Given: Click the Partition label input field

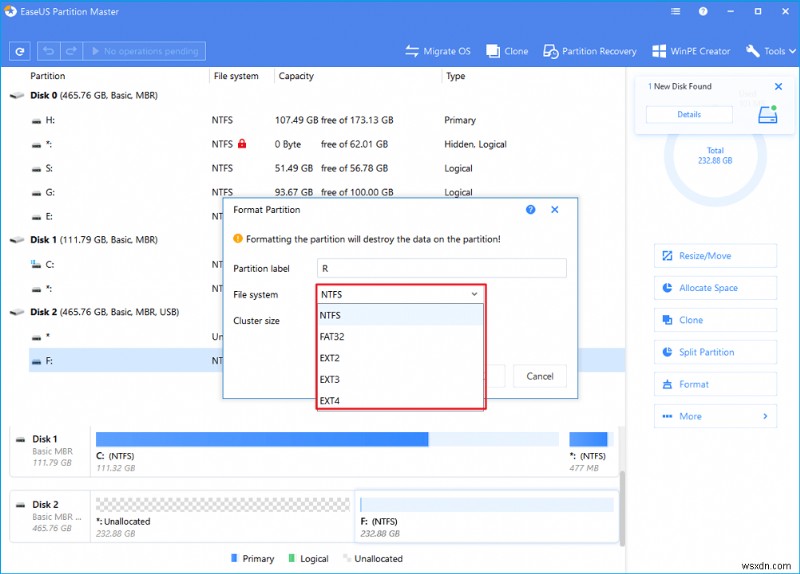Looking at the screenshot, I should 441,268.
